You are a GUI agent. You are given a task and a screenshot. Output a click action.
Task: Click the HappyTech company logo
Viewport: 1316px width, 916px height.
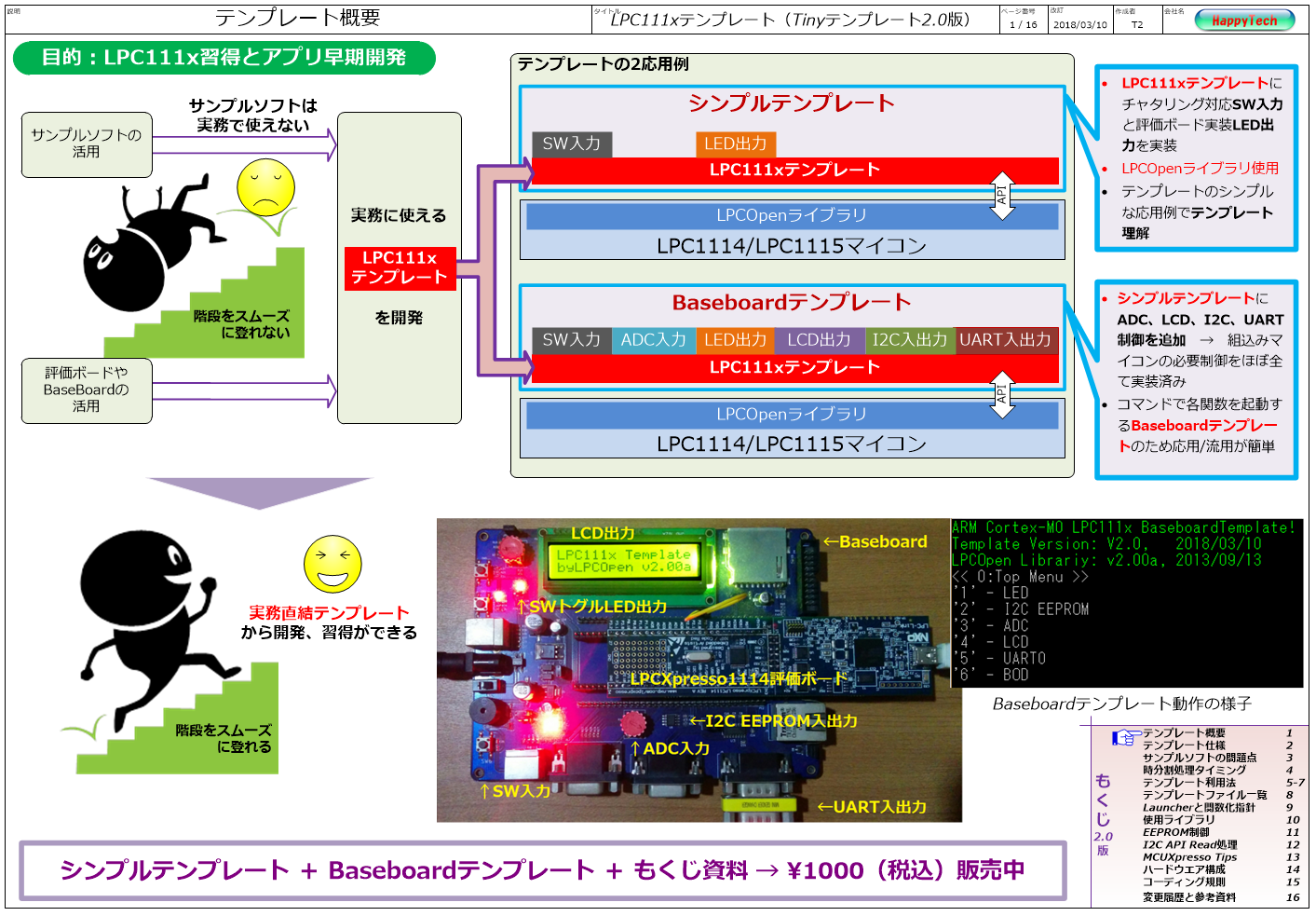point(1248,19)
